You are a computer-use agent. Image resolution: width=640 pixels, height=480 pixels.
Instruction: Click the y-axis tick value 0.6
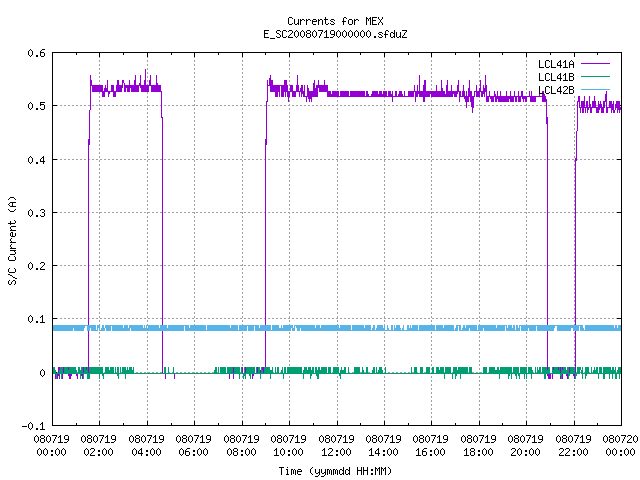36,53
